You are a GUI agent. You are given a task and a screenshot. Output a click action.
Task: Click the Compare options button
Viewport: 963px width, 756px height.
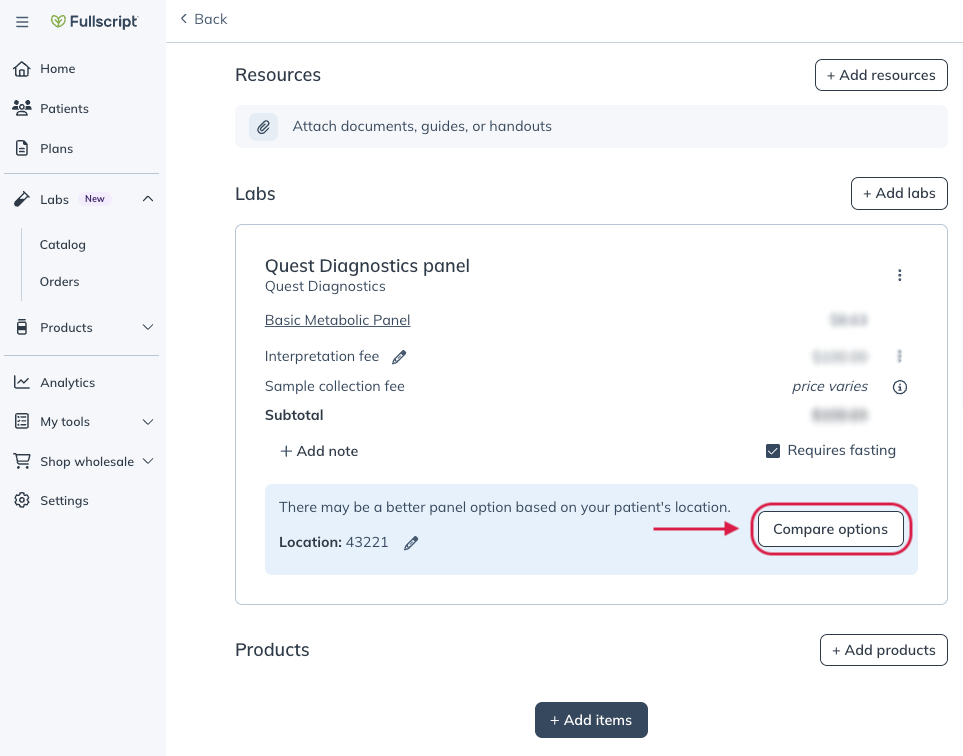830,529
